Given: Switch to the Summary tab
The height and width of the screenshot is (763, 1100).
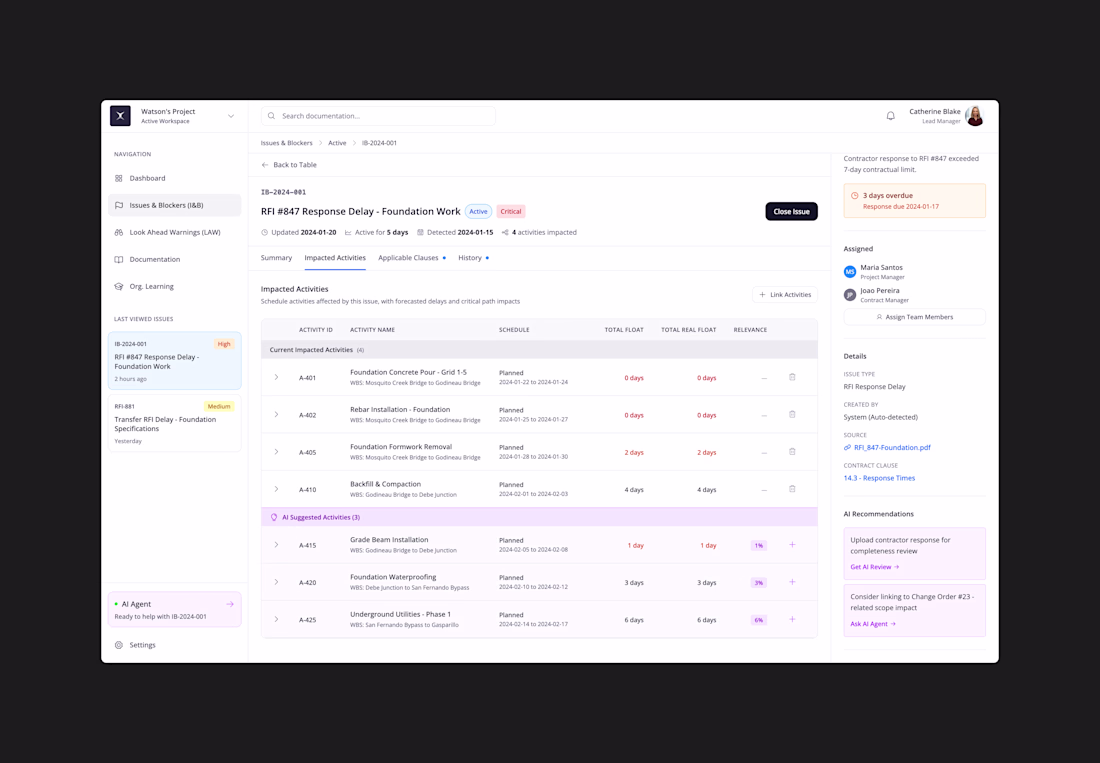Looking at the screenshot, I should (x=276, y=258).
